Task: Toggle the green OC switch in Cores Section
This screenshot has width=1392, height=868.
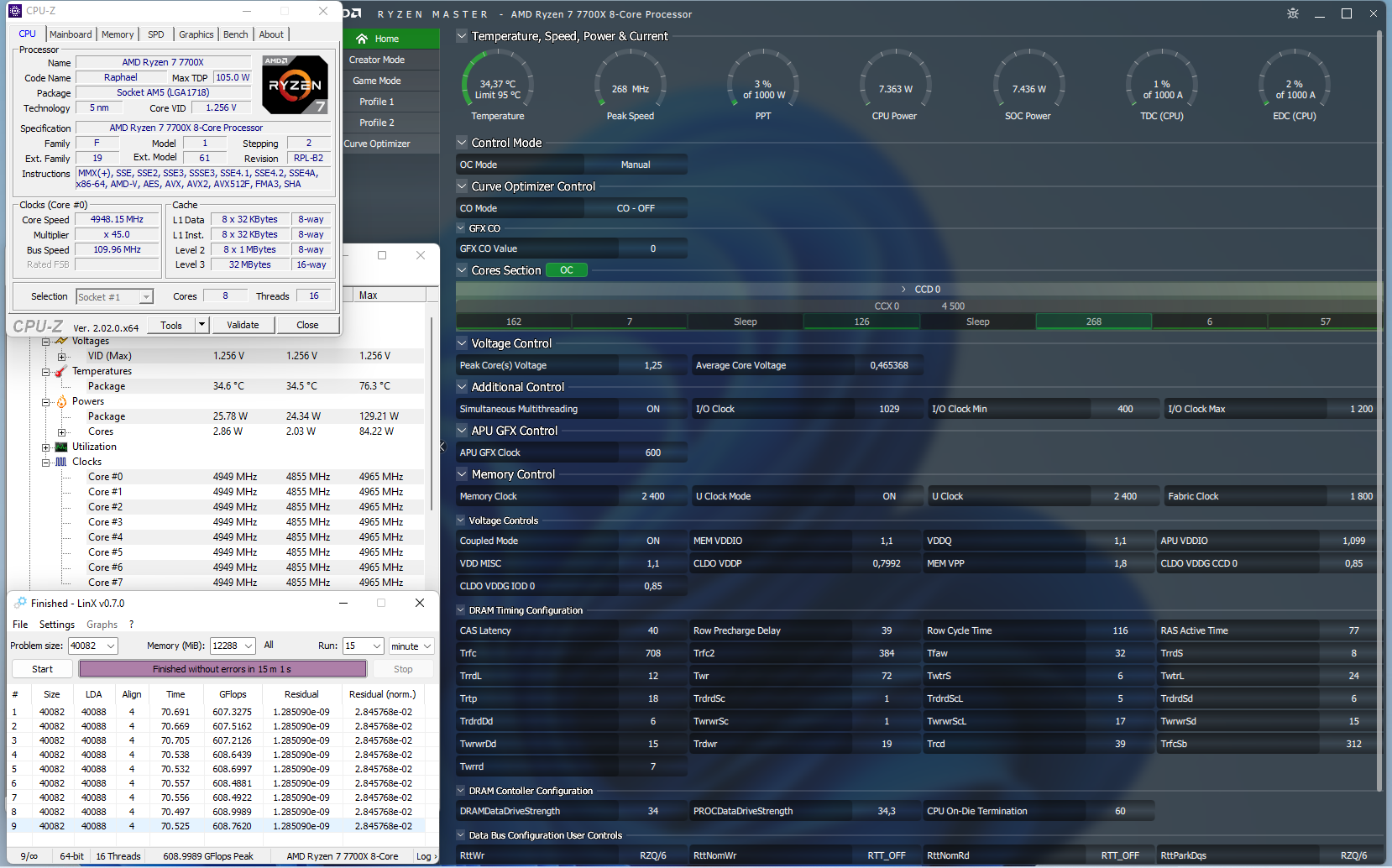Action: 567,270
